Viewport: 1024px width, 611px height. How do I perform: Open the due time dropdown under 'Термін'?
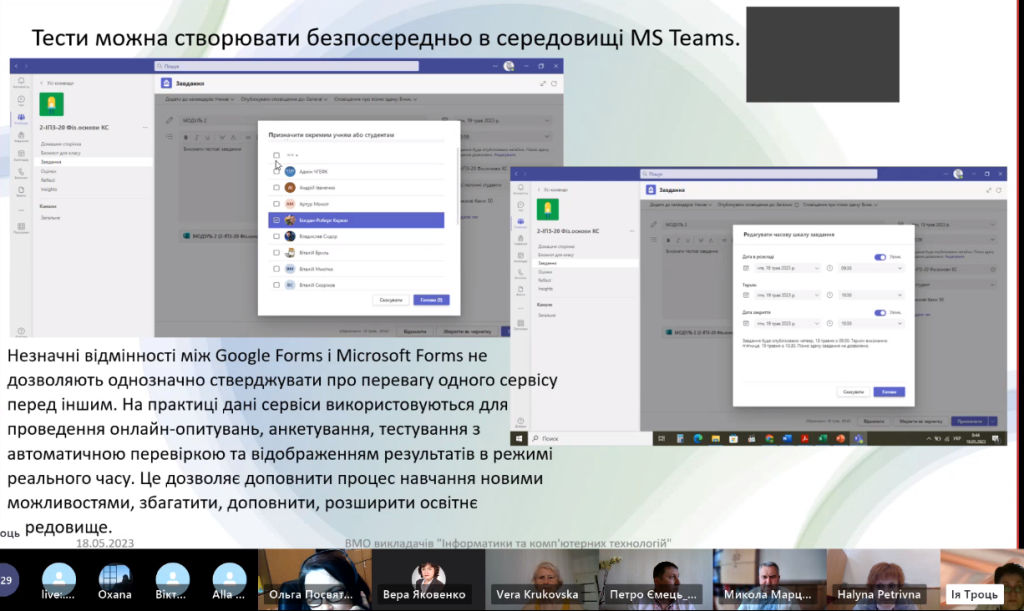click(871, 295)
